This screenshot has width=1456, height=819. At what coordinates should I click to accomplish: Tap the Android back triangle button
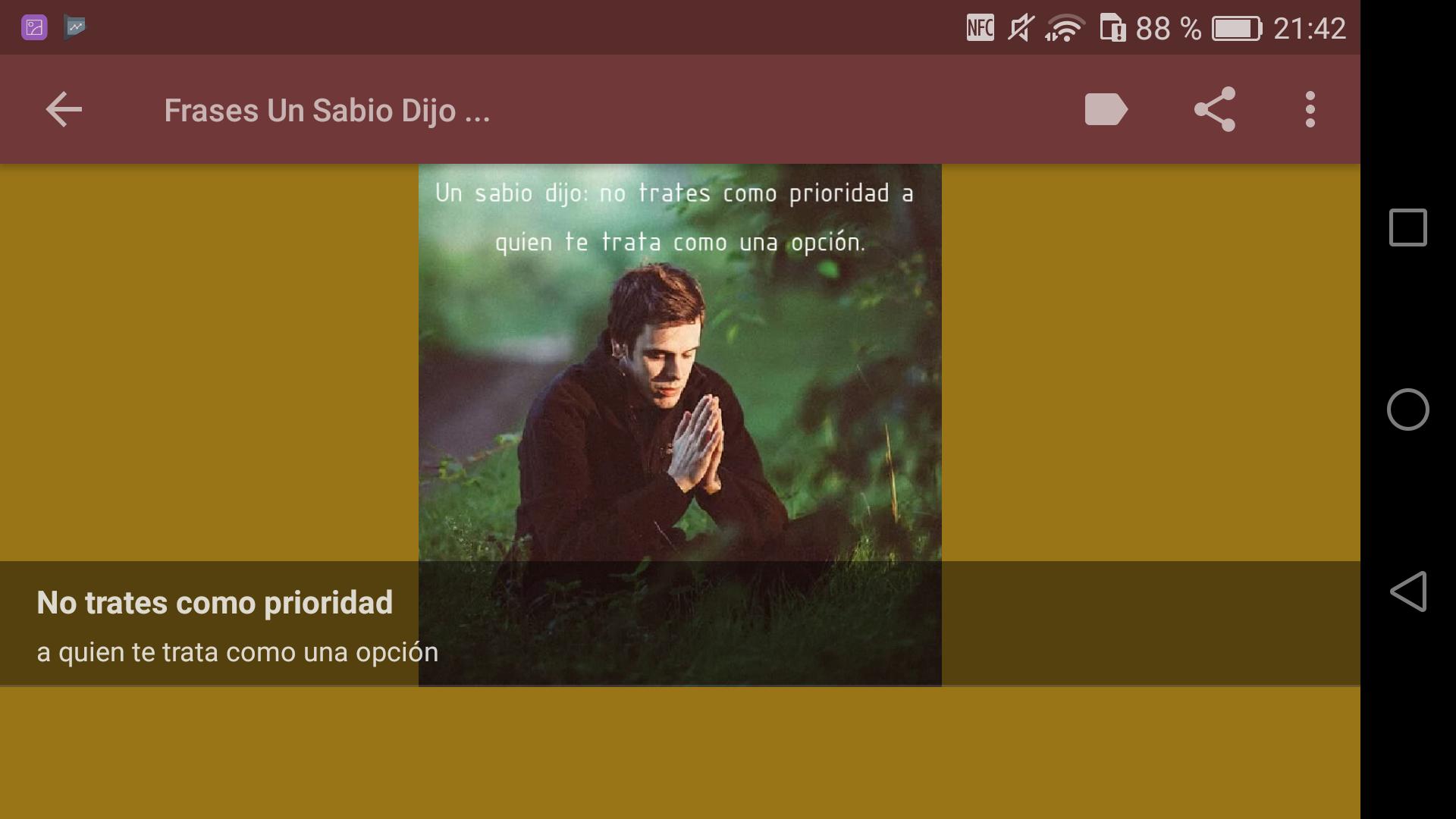point(1407,591)
